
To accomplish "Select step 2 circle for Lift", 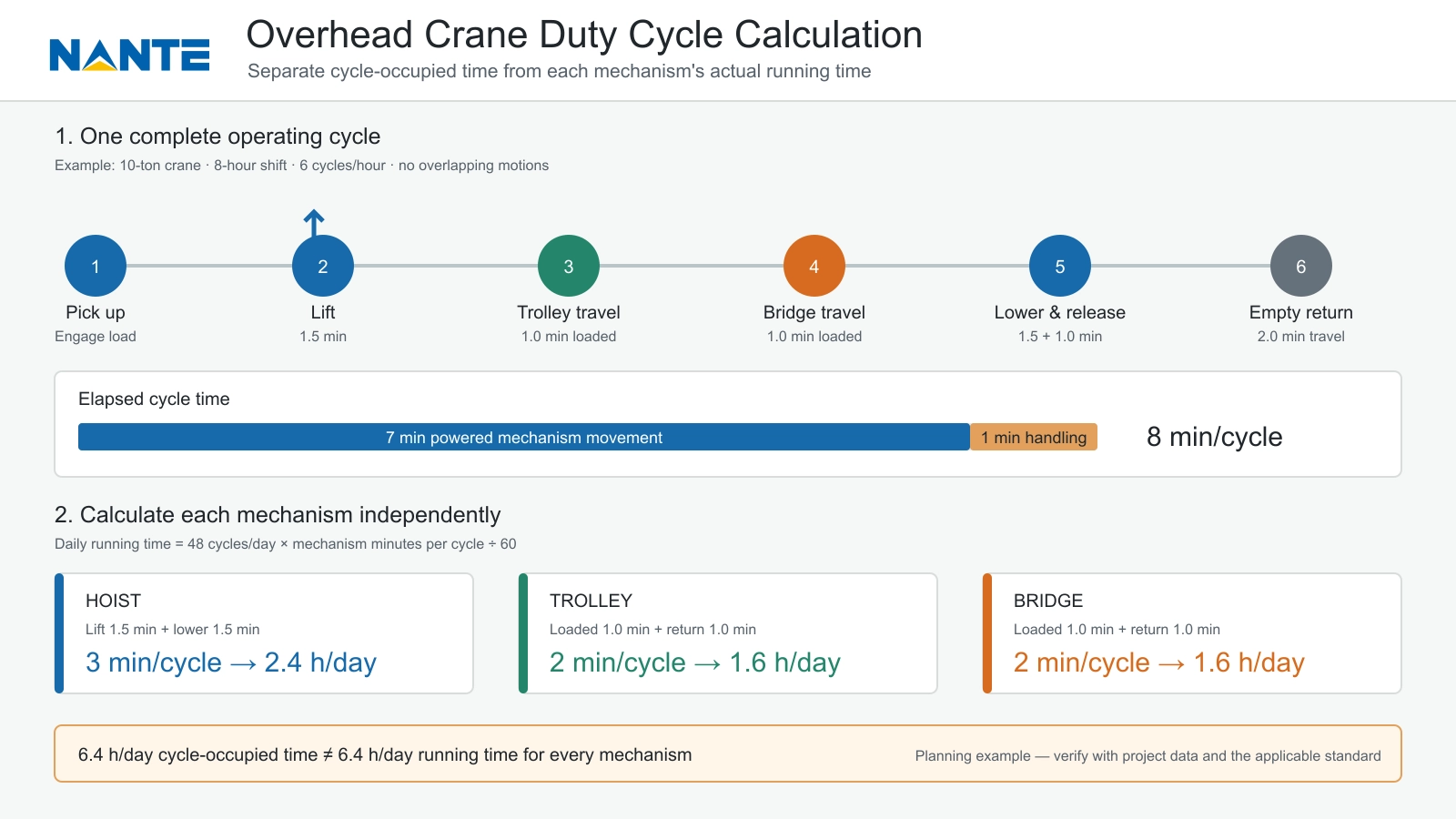I will coord(323,266).
